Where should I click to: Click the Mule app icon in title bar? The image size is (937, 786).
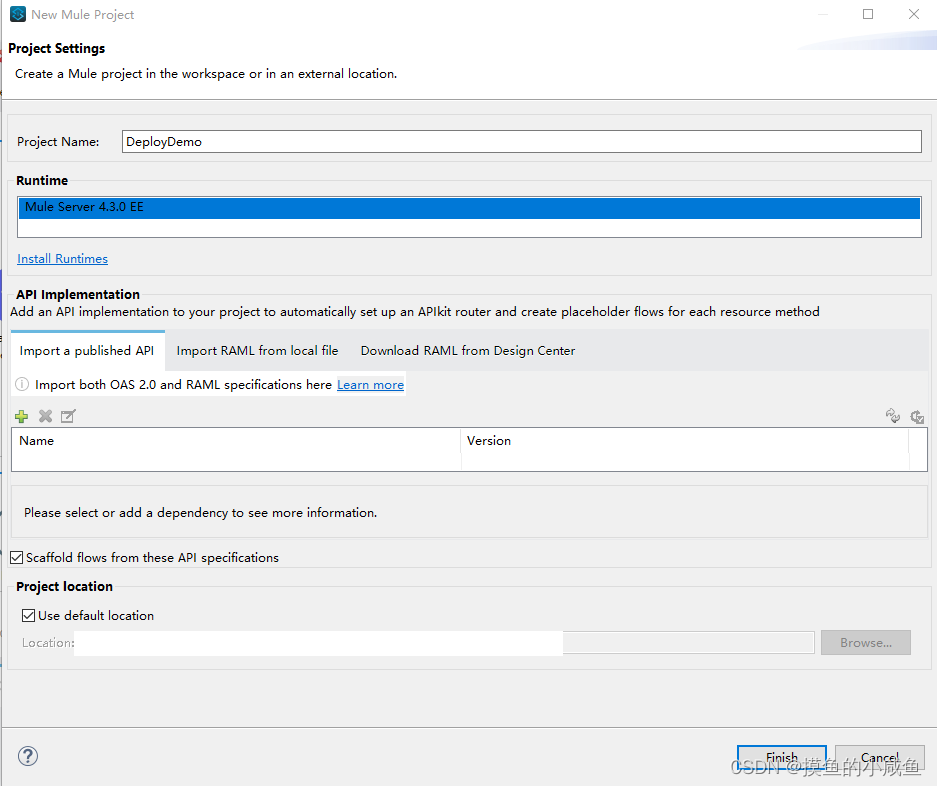coord(18,14)
